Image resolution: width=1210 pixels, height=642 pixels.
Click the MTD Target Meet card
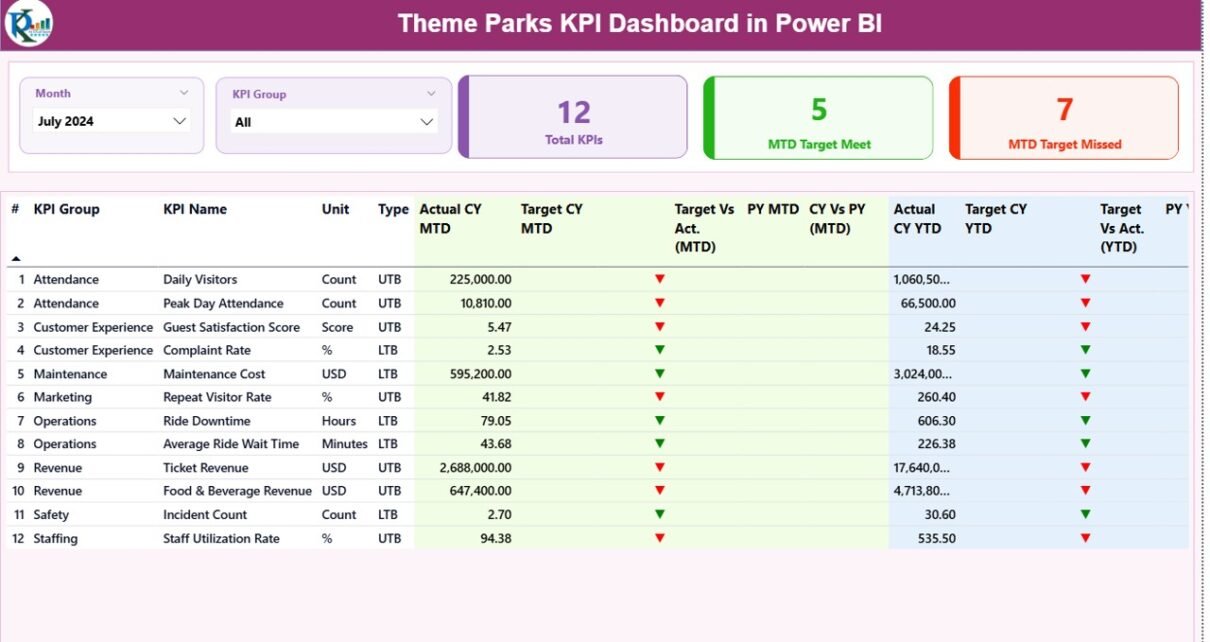819,118
